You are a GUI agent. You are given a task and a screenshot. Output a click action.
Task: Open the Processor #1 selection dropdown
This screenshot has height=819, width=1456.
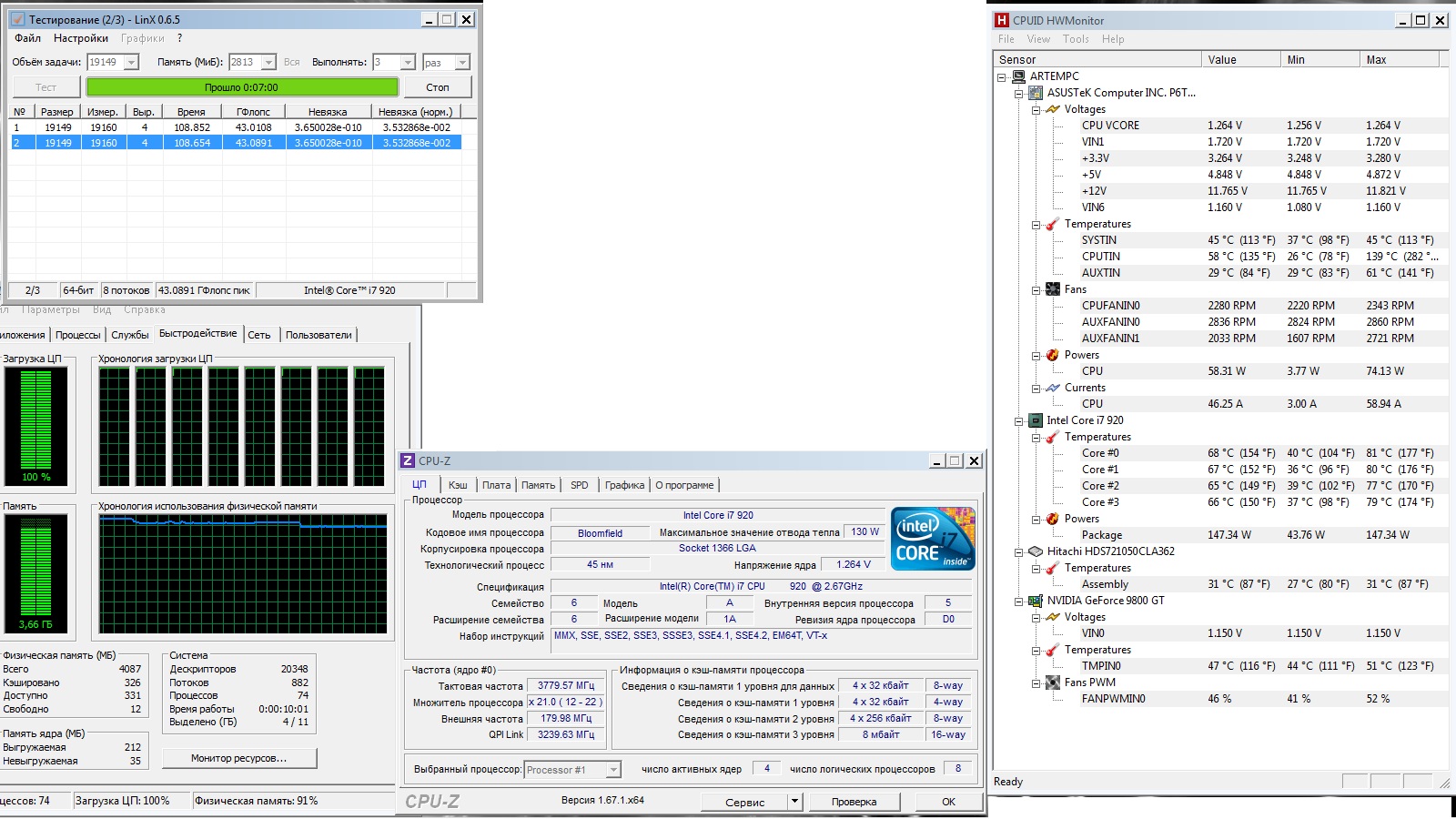(x=613, y=770)
